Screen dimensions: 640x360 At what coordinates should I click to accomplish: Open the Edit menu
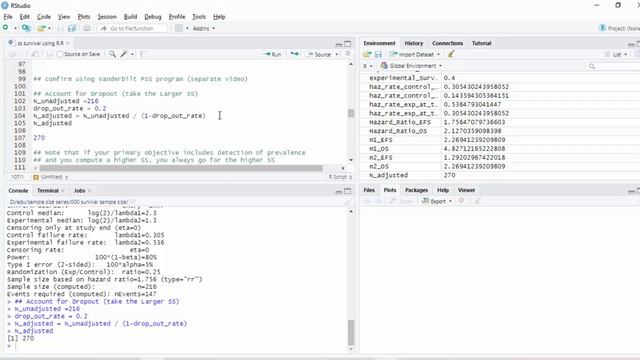[24, 17]
